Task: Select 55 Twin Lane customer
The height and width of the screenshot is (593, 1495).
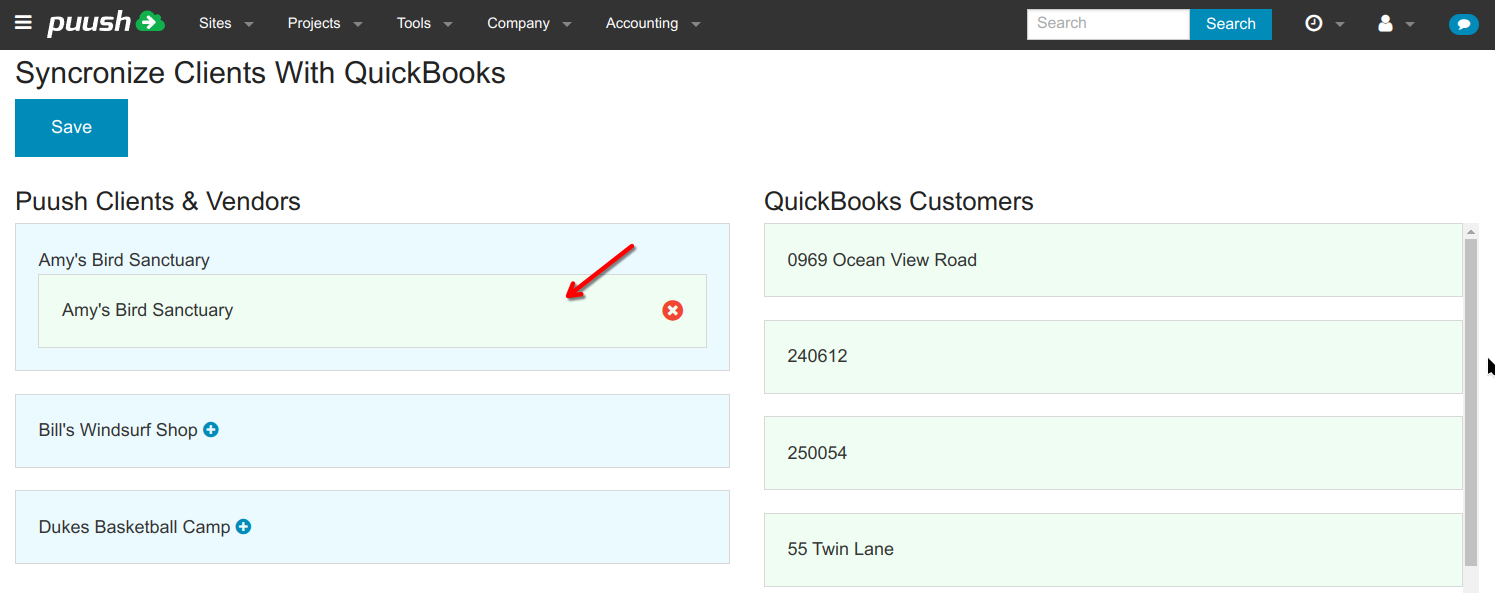Action: [x=1112, y=549]
